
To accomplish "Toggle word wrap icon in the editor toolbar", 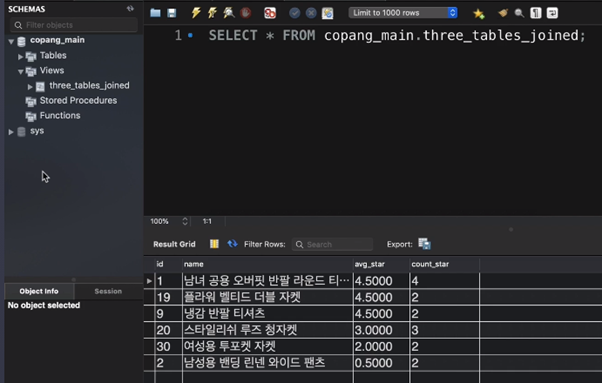I will [x=552, y=13].
